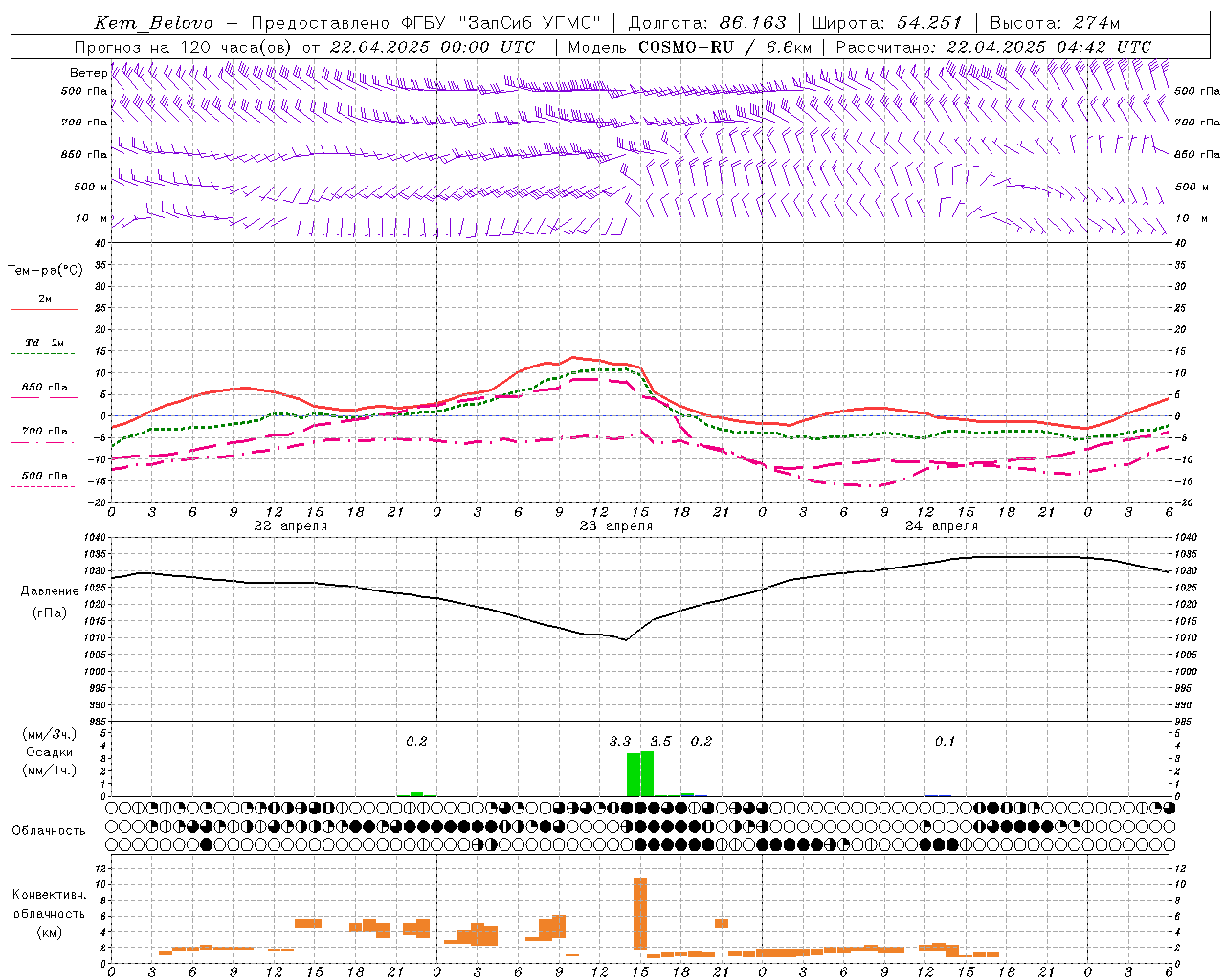The width and height of the screenshot is (1225, 980).
Task: Click the '(км)' unit under convective cloud label
Action: (49, 932)
